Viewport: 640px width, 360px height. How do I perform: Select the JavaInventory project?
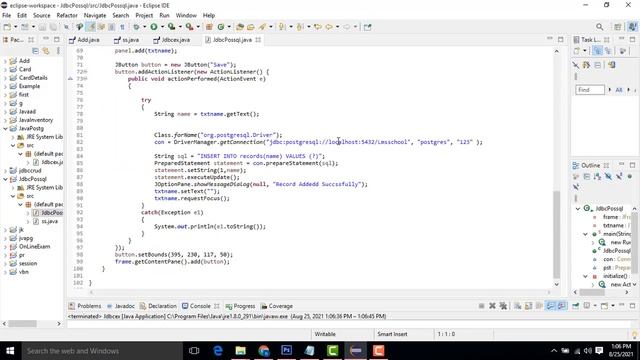tap(36, 120)
